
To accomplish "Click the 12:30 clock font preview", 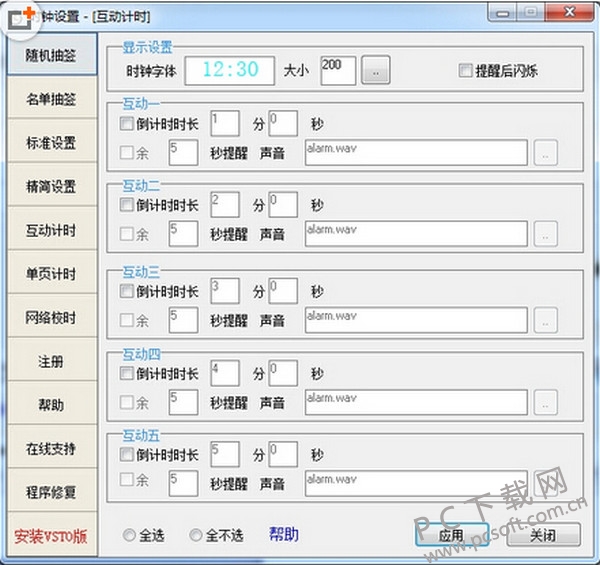I will pyautogui.click(x=230, y=70).
